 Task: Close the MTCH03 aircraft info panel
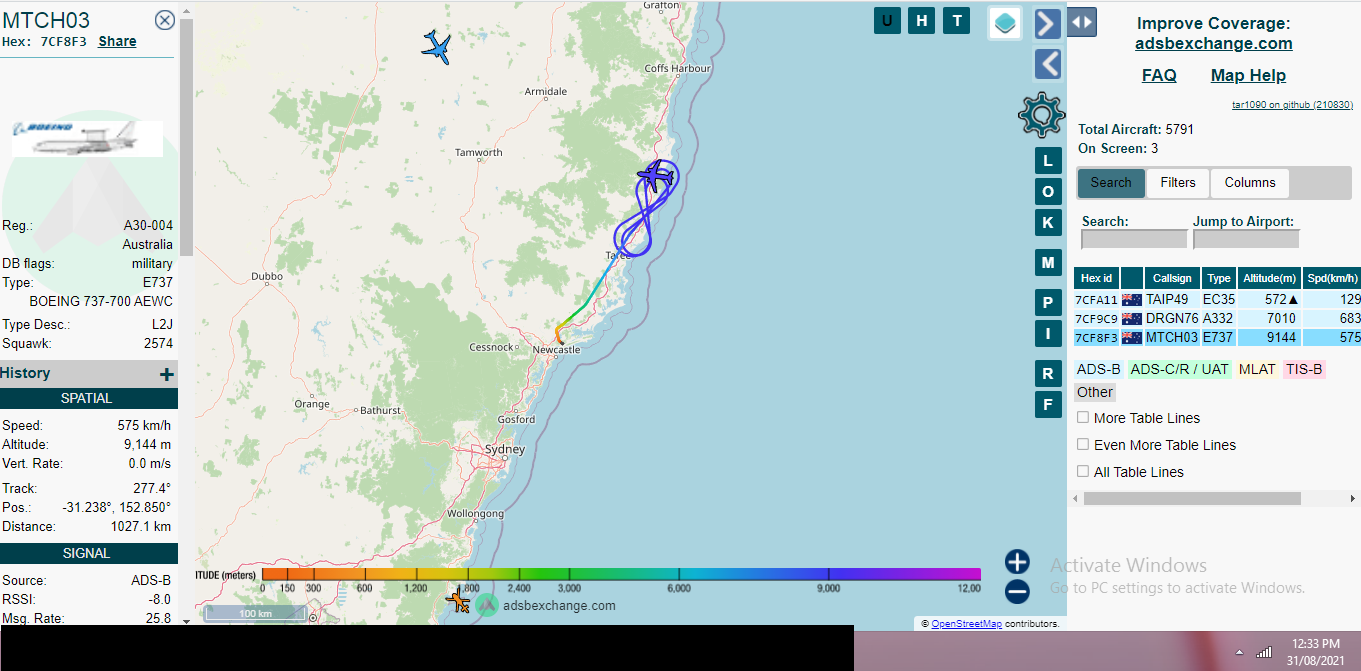165,20
